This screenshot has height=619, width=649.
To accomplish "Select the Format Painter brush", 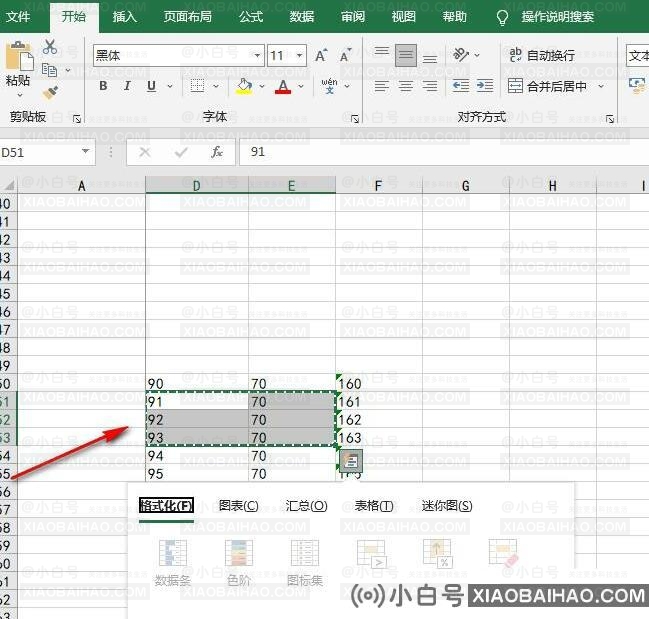I will click(x=50, y=93).
